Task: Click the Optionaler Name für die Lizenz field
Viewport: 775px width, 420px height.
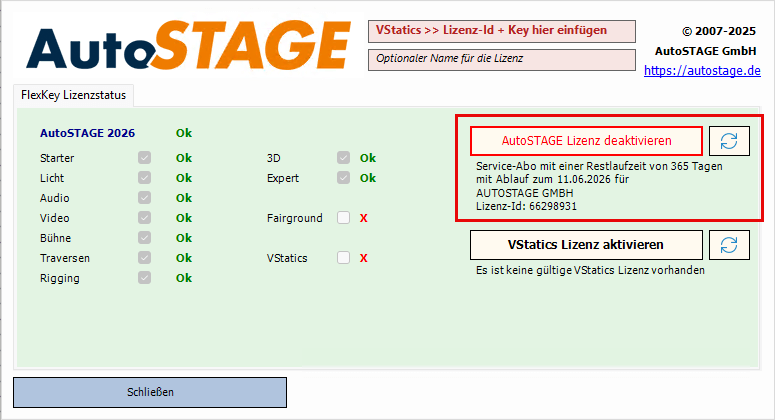Action: click(502, 59)
